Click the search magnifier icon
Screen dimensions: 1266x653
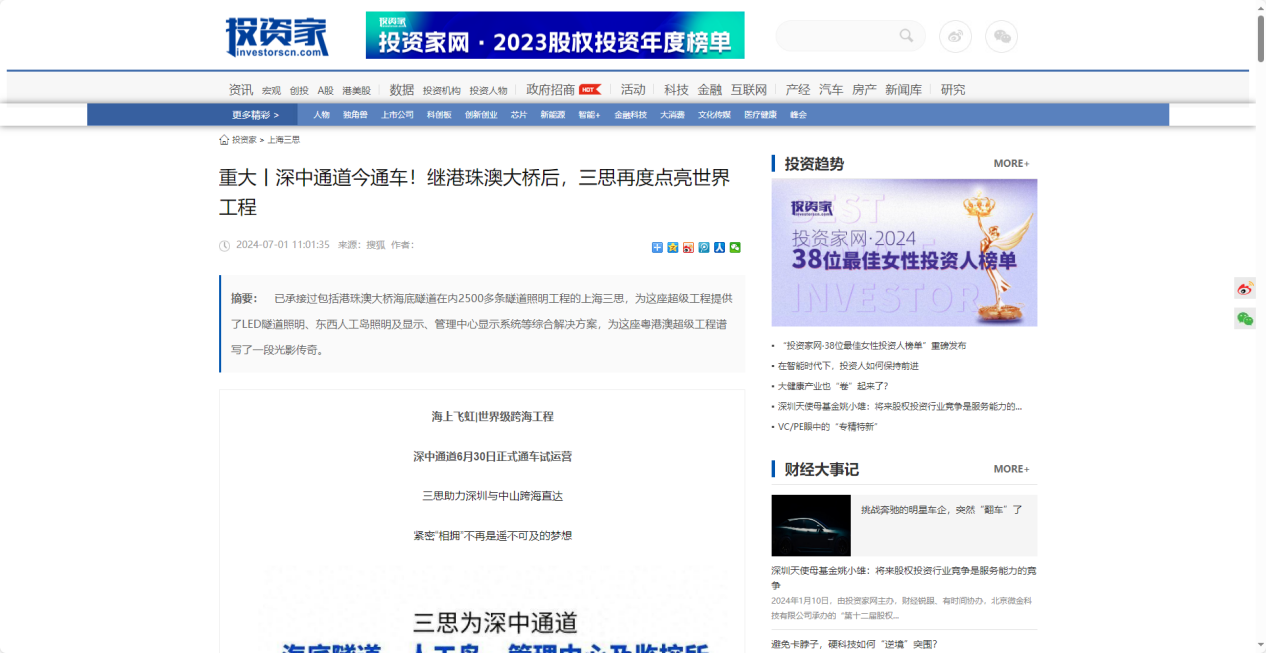[x=907, y=35]
